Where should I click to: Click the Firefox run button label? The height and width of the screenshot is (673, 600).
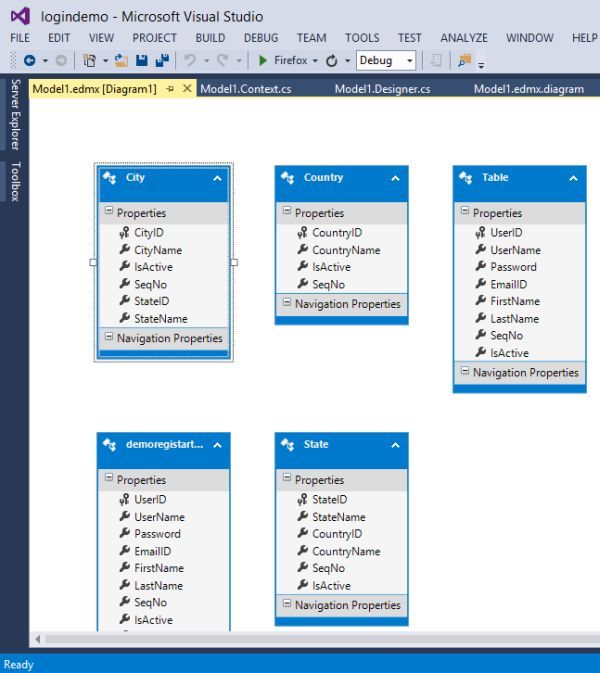pyautogui.click(x=291, y=60)
